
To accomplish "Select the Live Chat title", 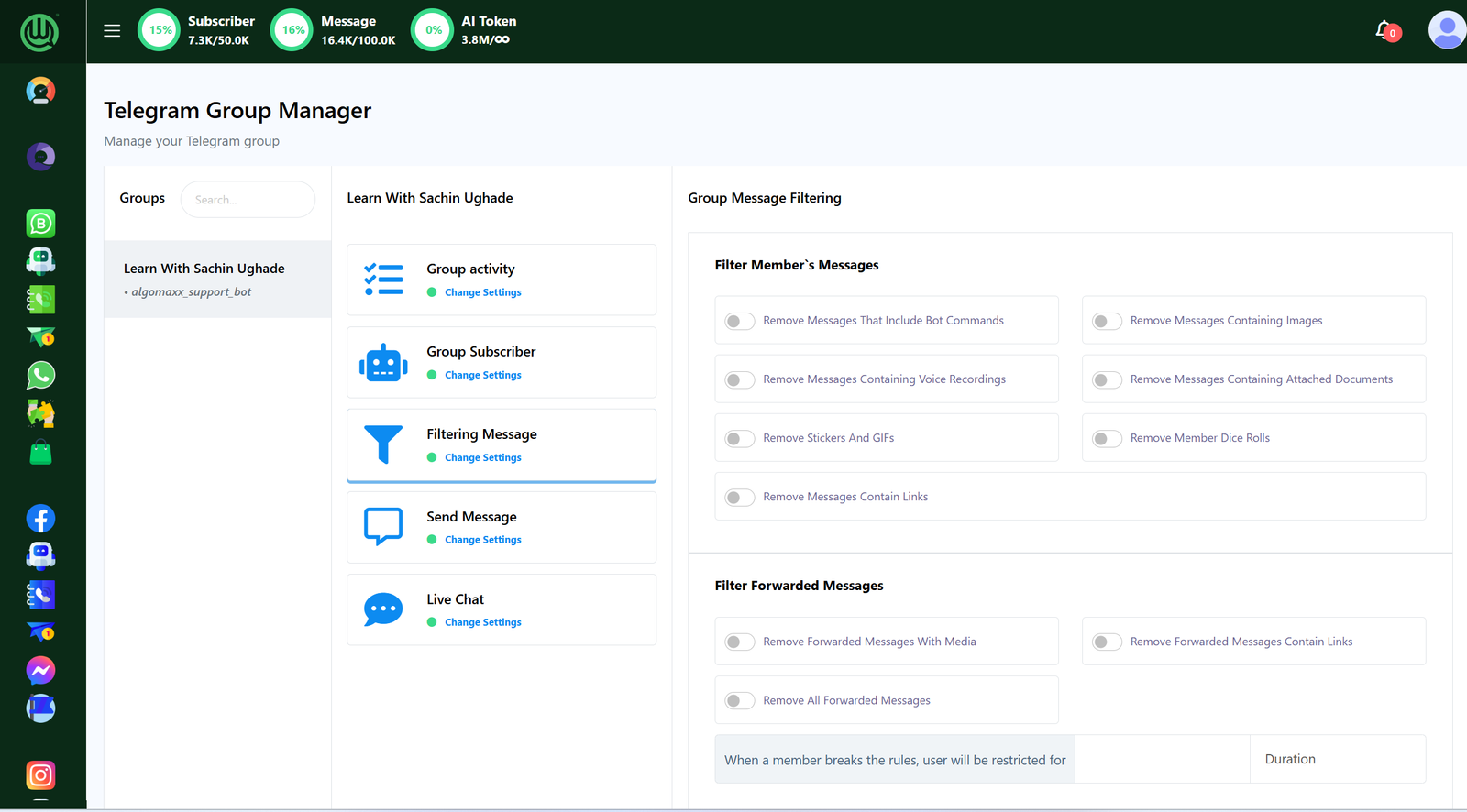I will tap(455, 599).
